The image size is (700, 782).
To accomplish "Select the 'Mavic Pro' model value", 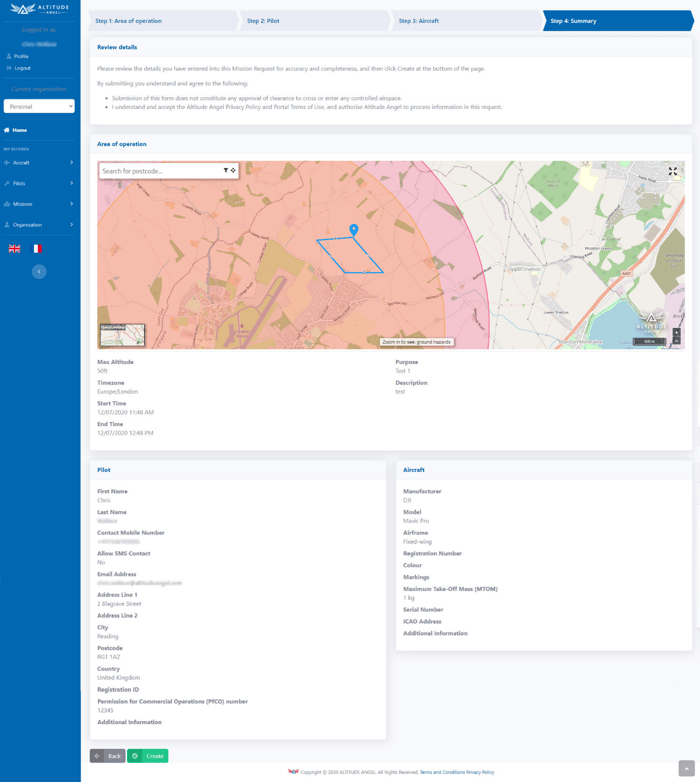I will 416,521.
